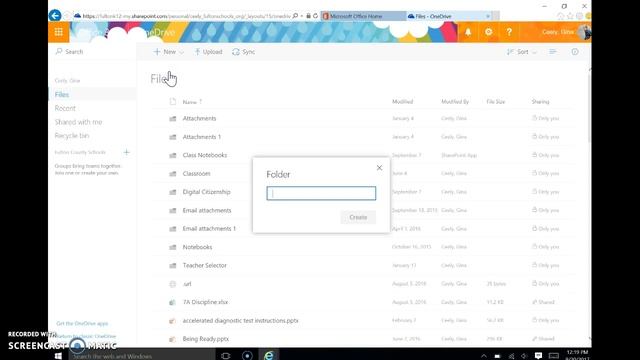Click the Modified By column header
640x360 pixels.
pos(455,102)
